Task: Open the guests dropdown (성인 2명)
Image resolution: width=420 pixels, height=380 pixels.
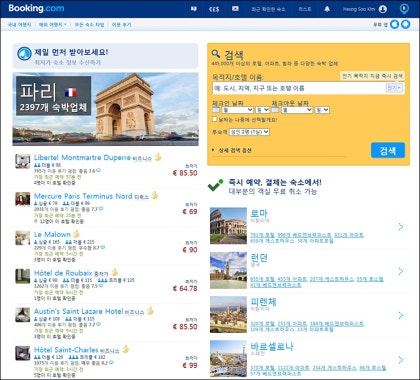Action: [250, 132]
